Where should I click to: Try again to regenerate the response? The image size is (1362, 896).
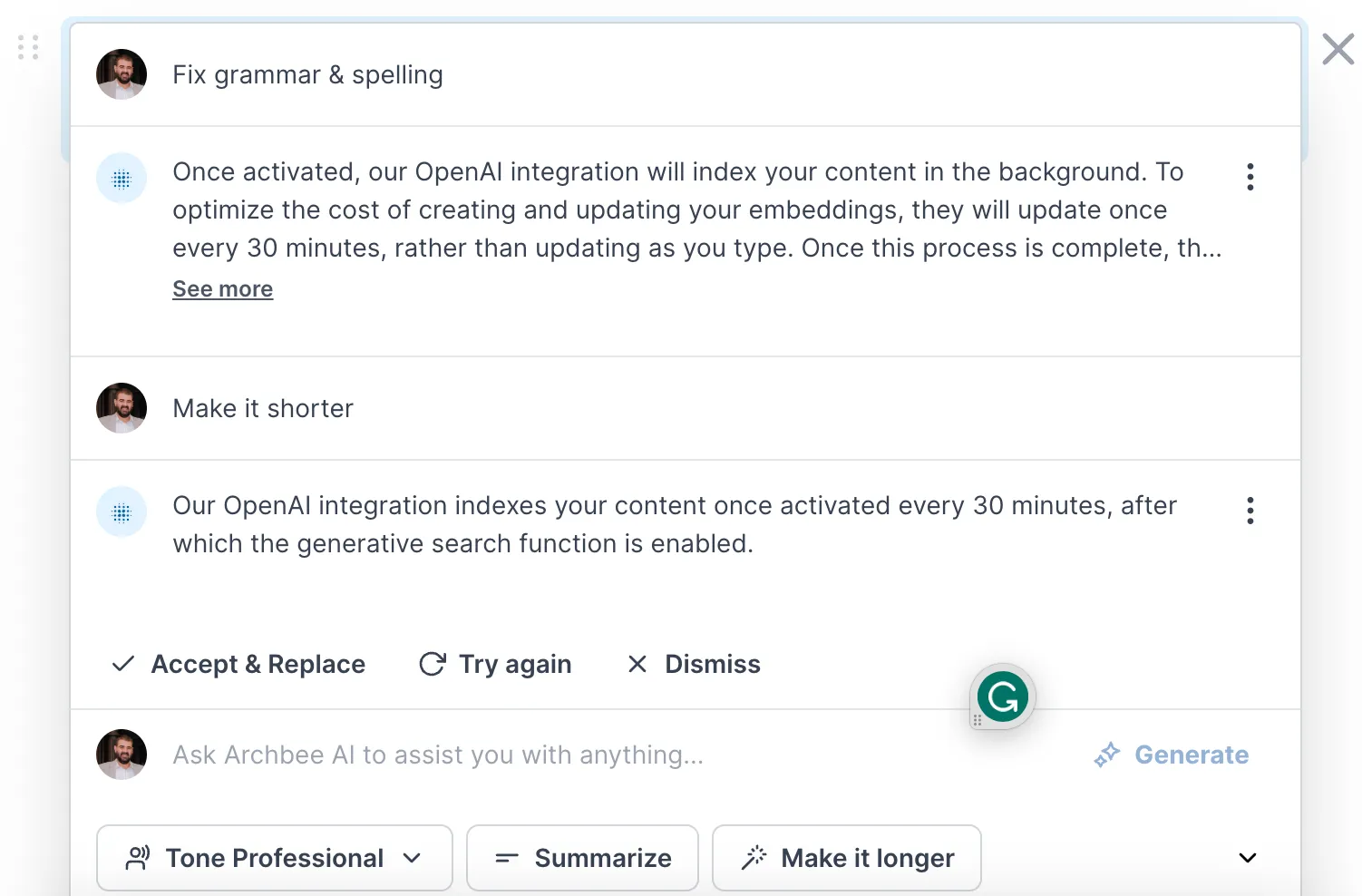(495, 664)
